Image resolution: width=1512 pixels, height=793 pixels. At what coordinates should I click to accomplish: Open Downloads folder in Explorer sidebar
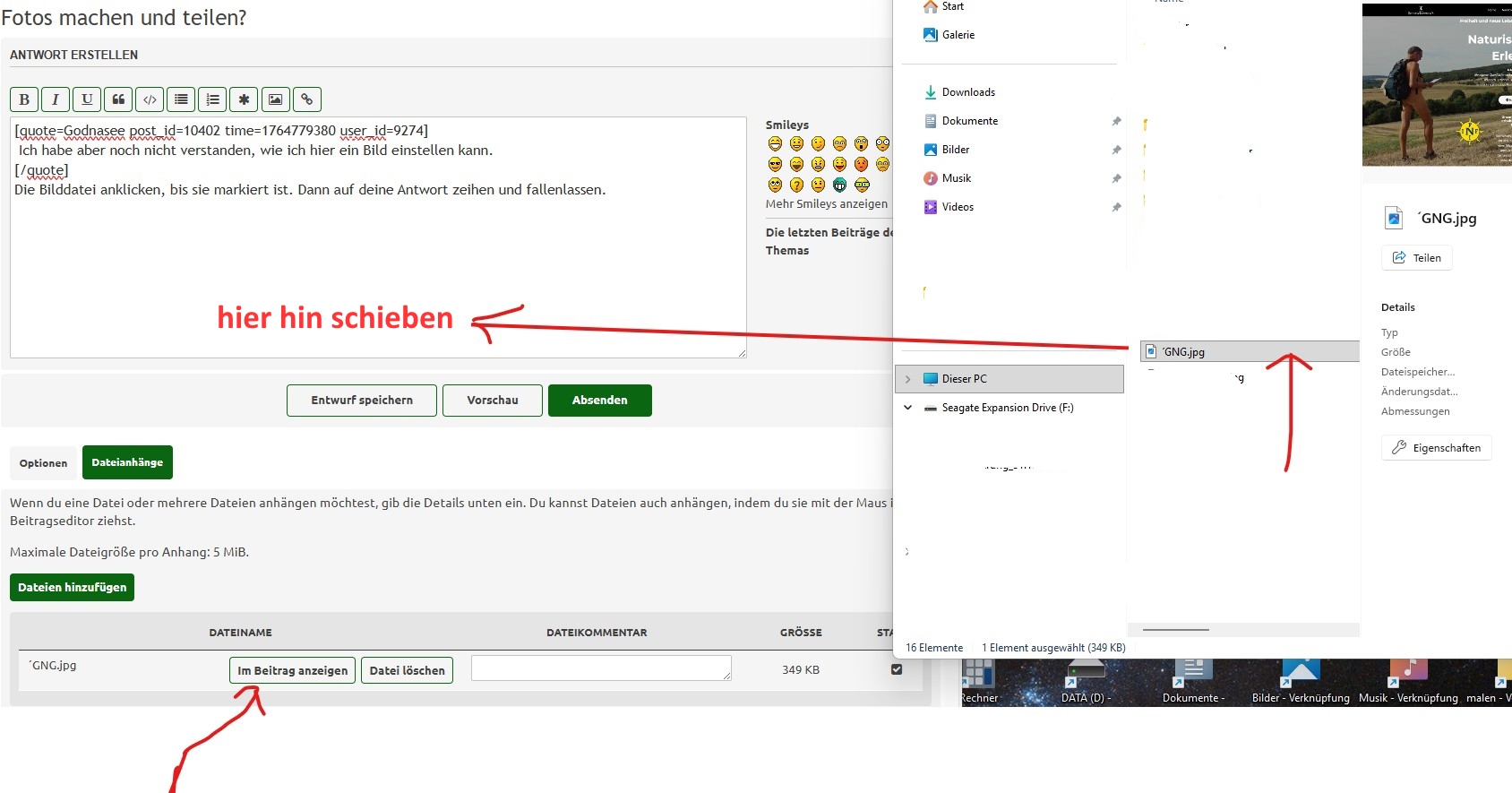(967, 92)
